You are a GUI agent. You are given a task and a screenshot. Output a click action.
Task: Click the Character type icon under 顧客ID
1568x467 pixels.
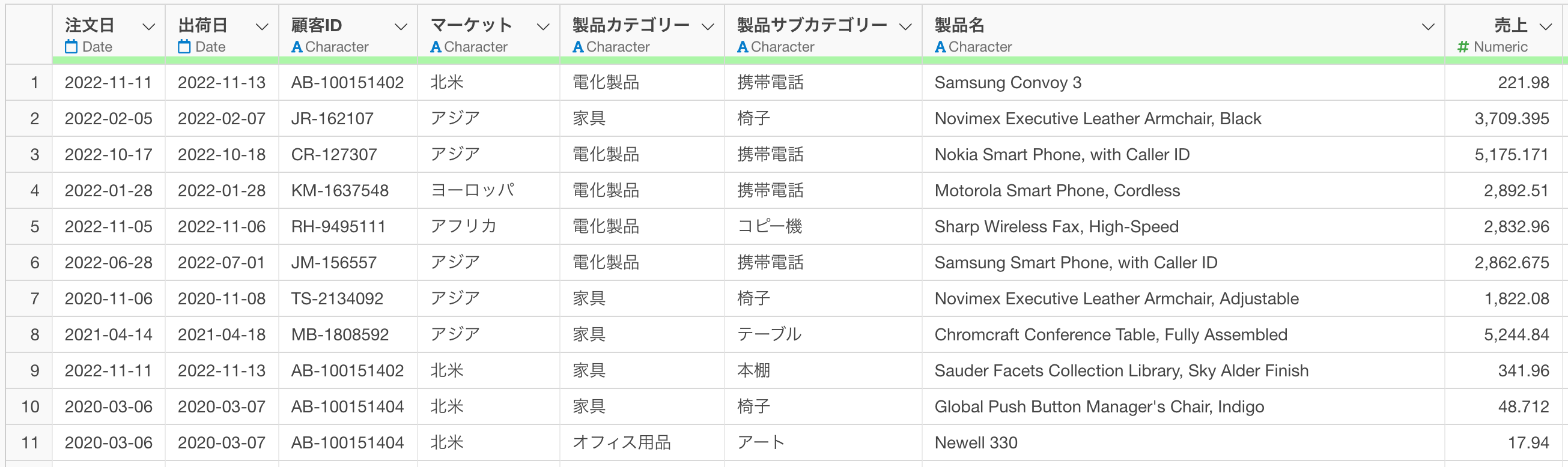point(296,47)
